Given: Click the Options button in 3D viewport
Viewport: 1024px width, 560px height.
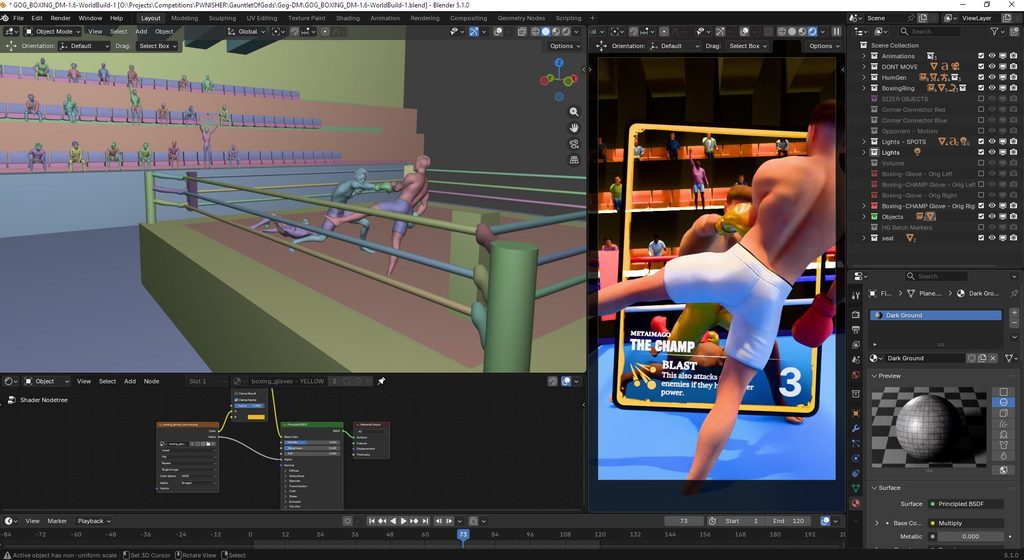Looking at the screenshot, I should click(x=564, y=46).
